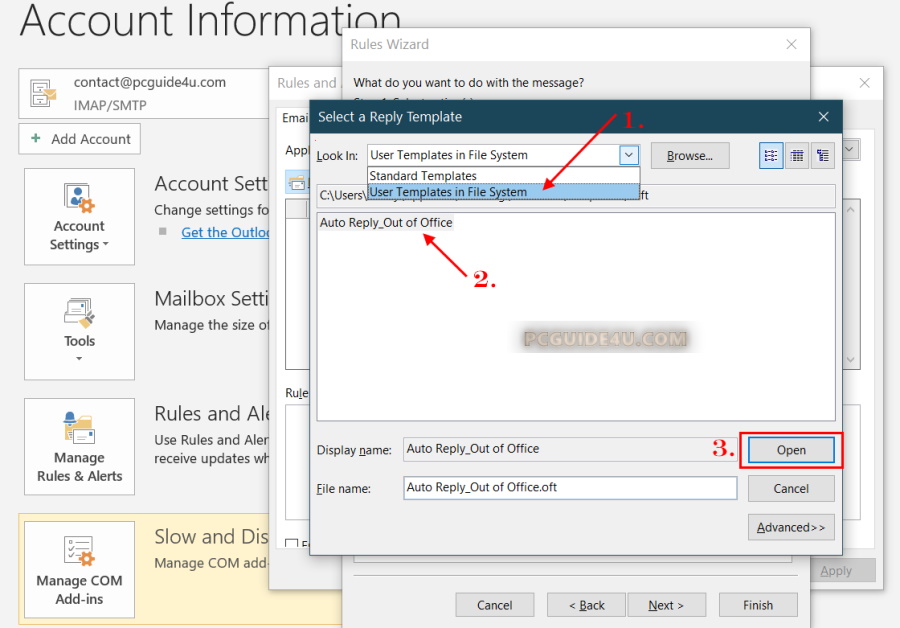This screenshot has width=900, height=628.
Task: Switch to the list view icon
Action: point(771,155)
